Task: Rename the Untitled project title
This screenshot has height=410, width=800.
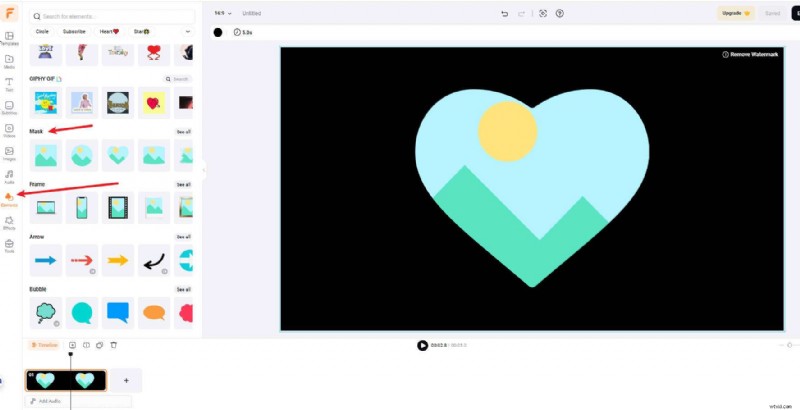Action: [252, 13]
